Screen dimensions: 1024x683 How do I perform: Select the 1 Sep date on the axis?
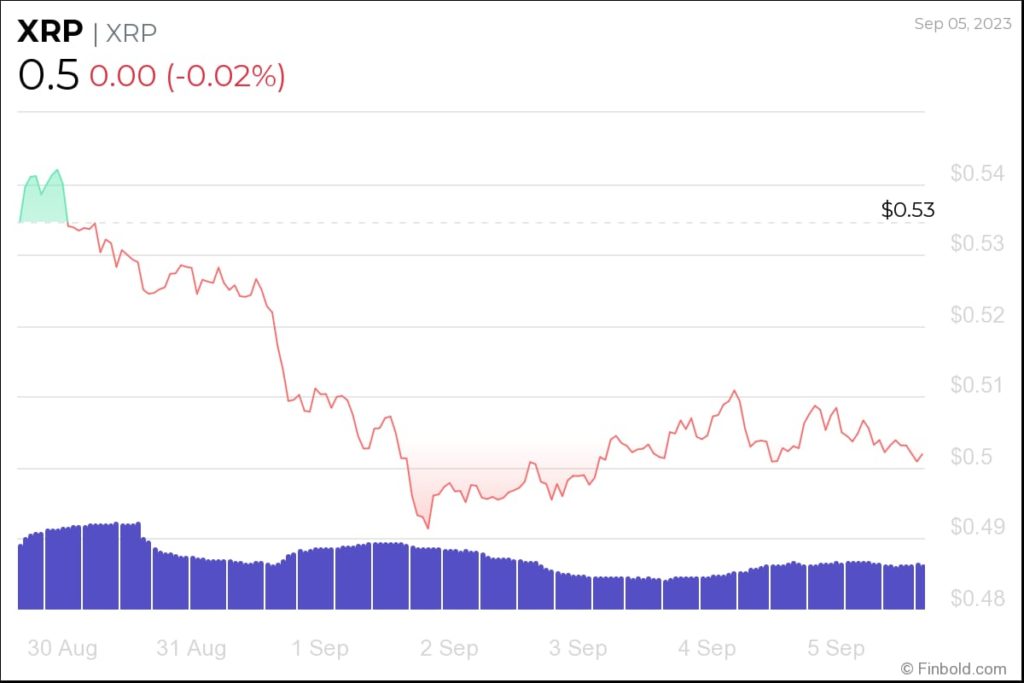320,648
